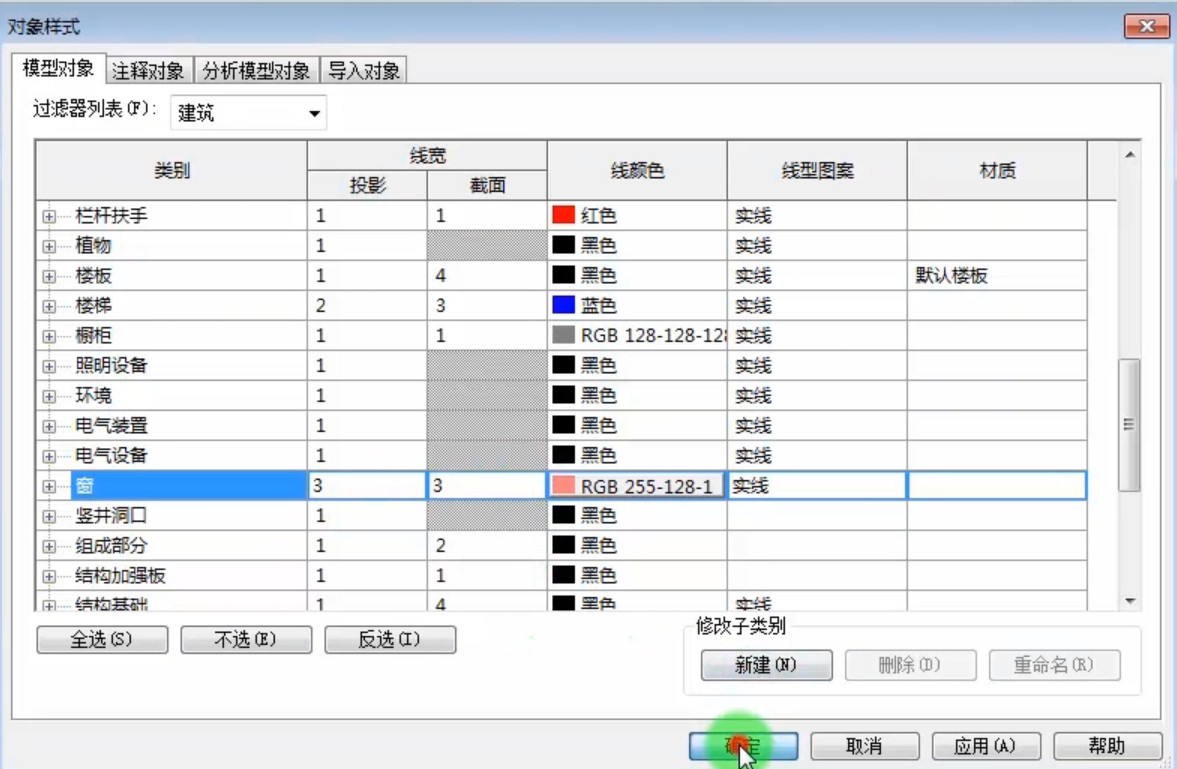Create subcategory with 新建 (N)

coord(766,665)
